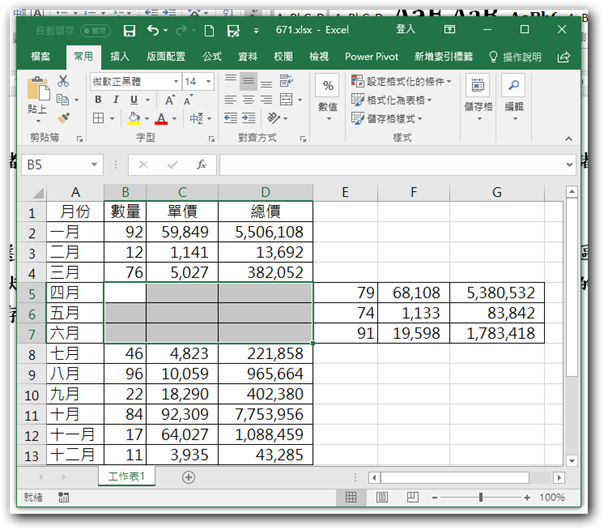
Task: Collapse the ribbon
Action: [569, 139]
